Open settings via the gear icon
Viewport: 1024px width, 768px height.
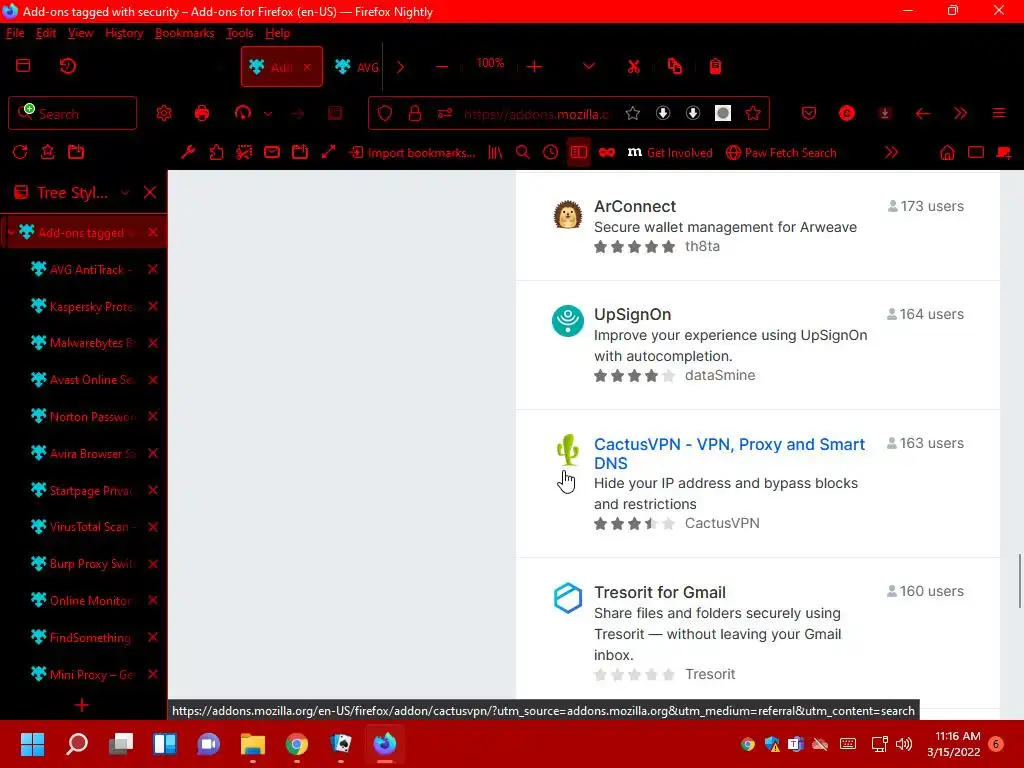pyautogui.click(x=164, y=114)
